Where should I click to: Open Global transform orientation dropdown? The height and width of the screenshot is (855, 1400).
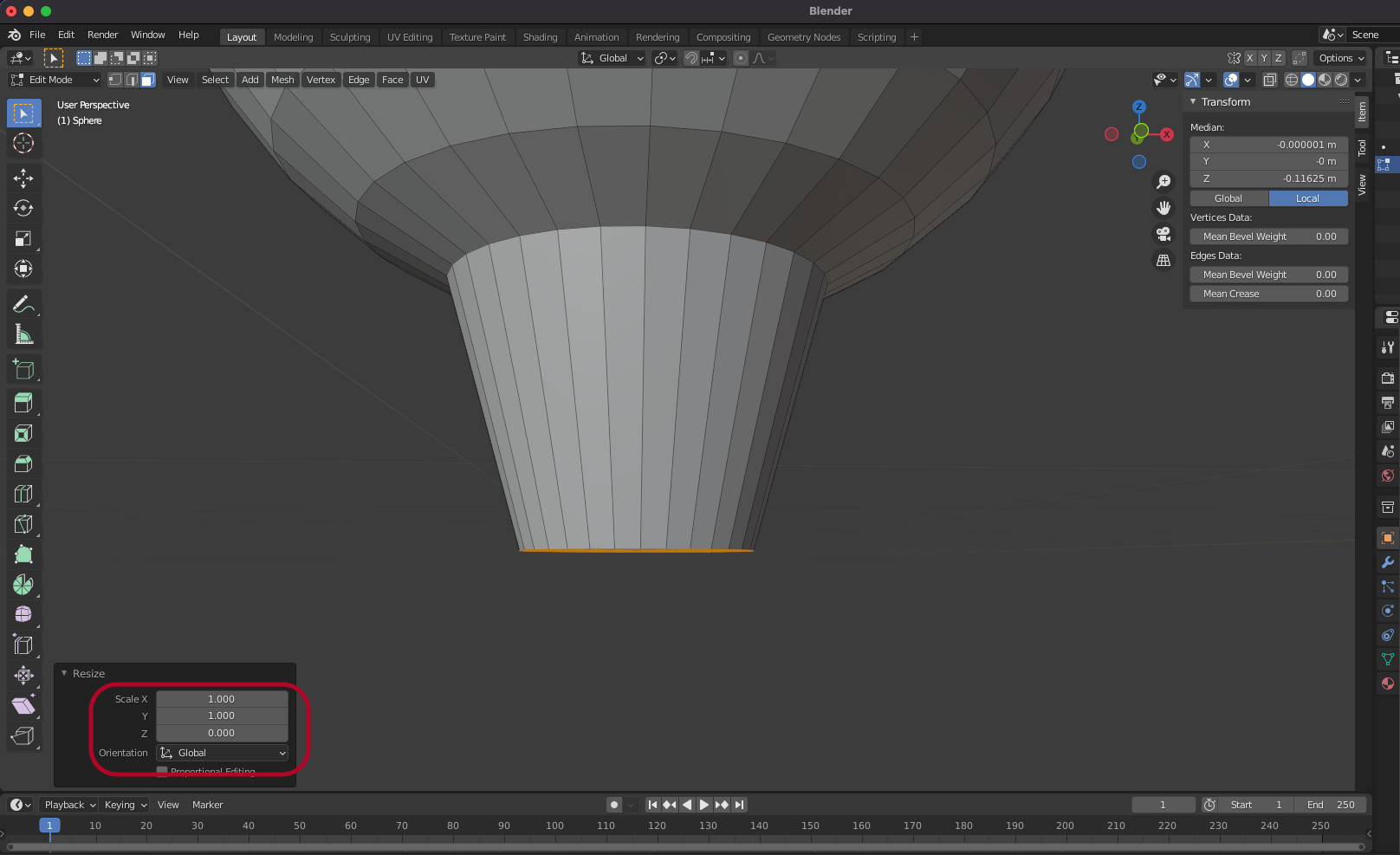[x=612, y=58]
